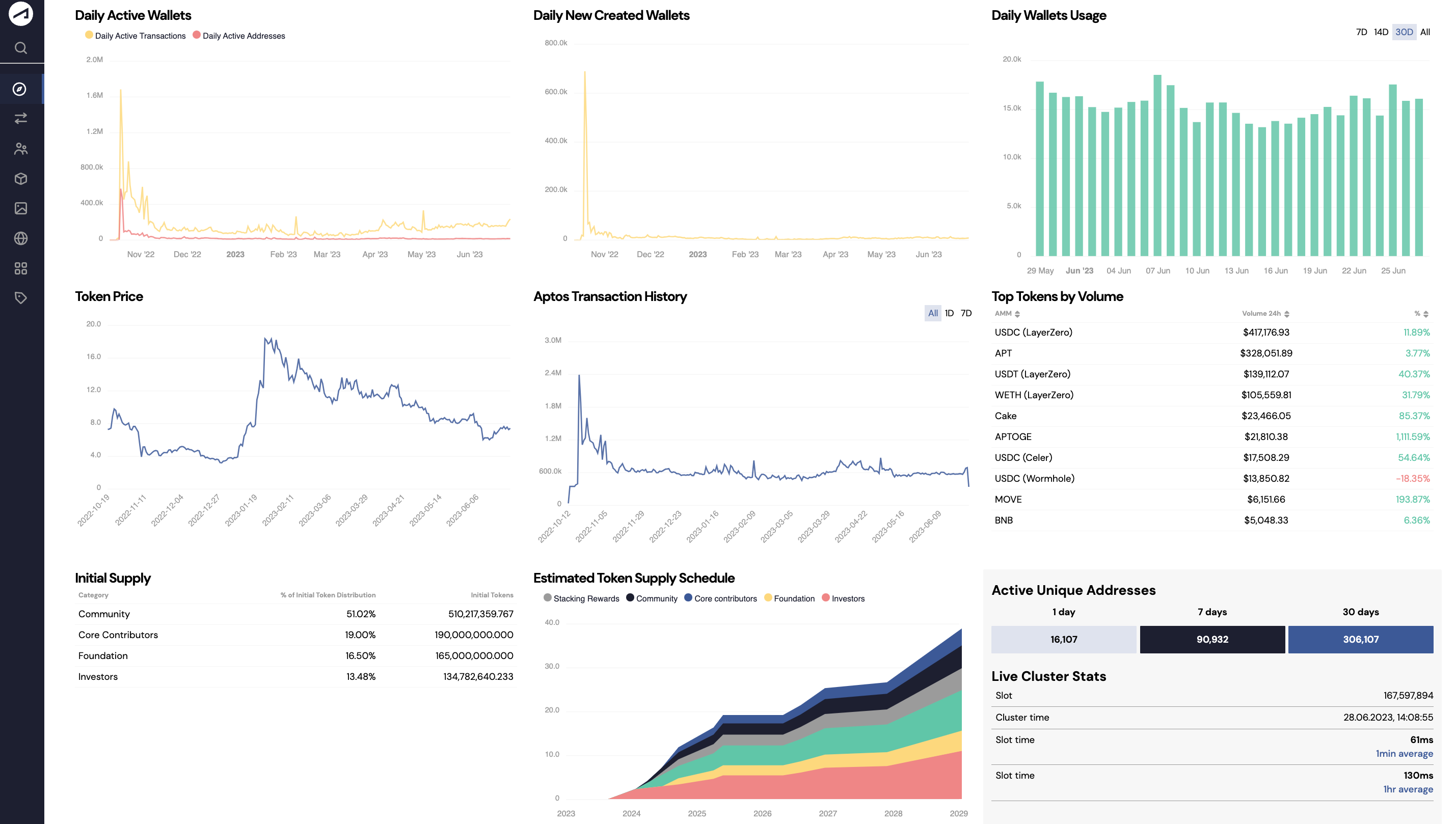The image size is (1456, 824).
Task: Sort tokens by % column arrows
Action: click(1425, 314)
